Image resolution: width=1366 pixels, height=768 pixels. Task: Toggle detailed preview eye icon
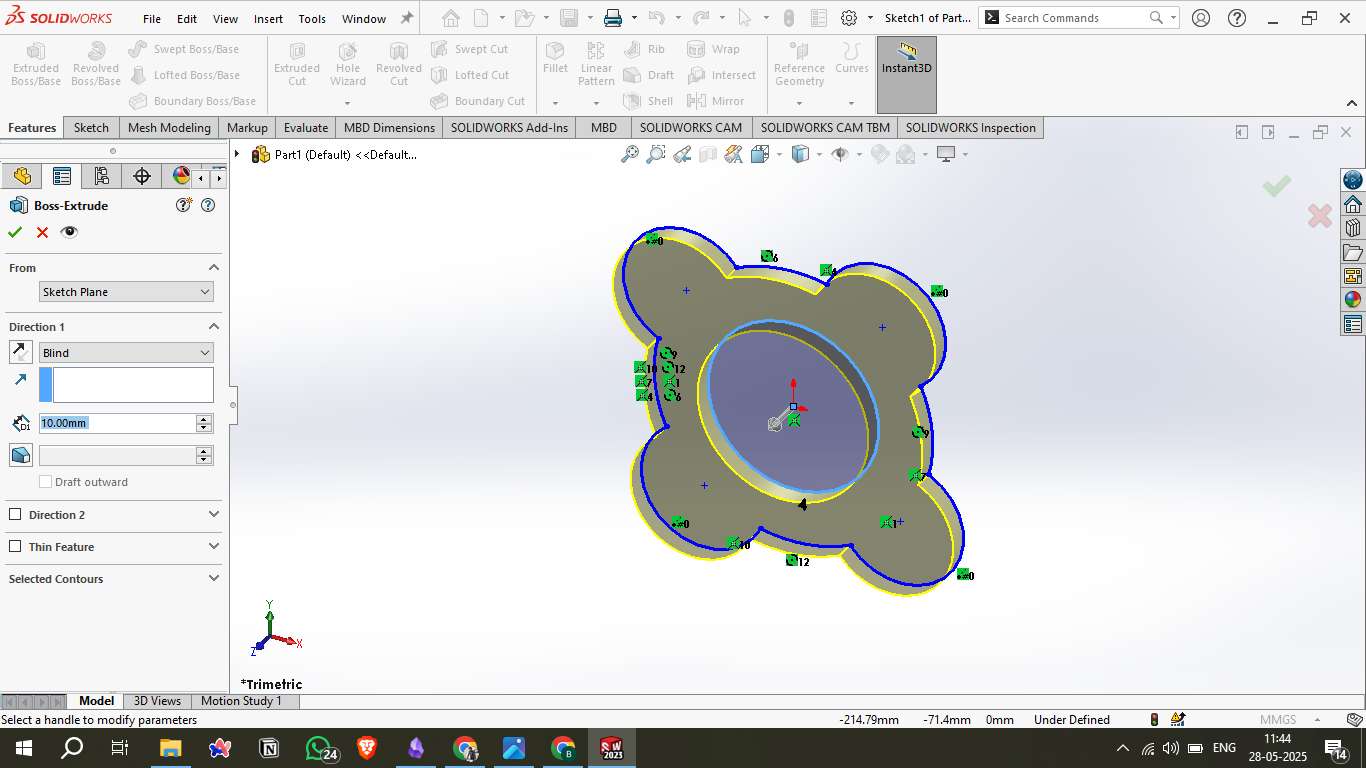(x=69, y=232)
